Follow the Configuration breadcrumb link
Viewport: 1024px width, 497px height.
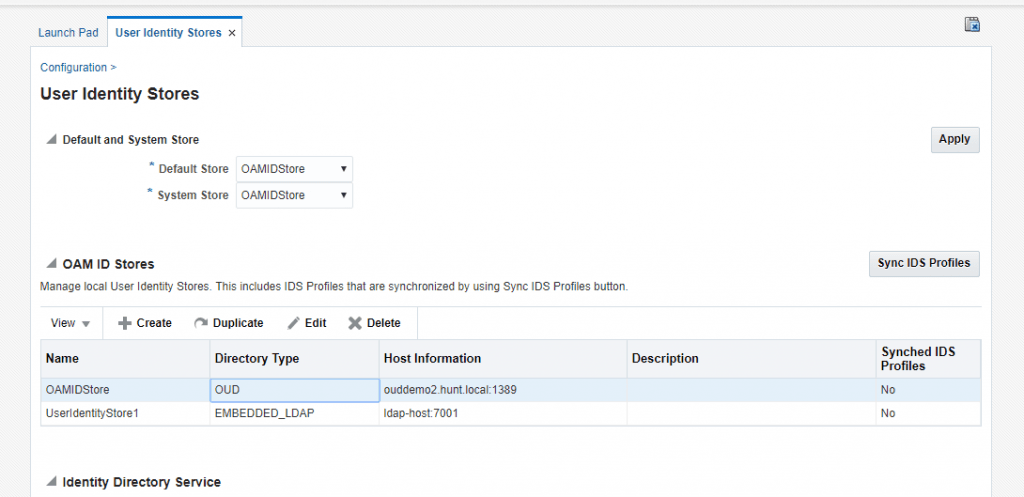73,67
